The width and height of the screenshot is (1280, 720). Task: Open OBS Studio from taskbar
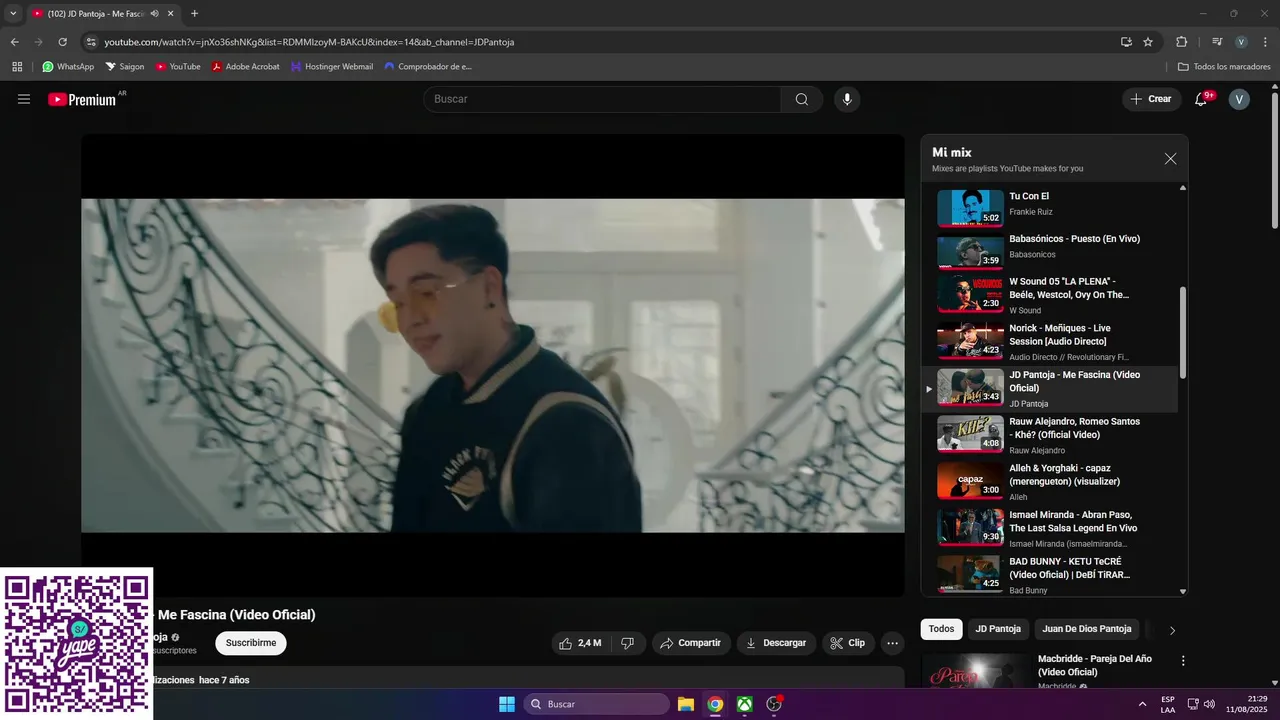point(774,704)
